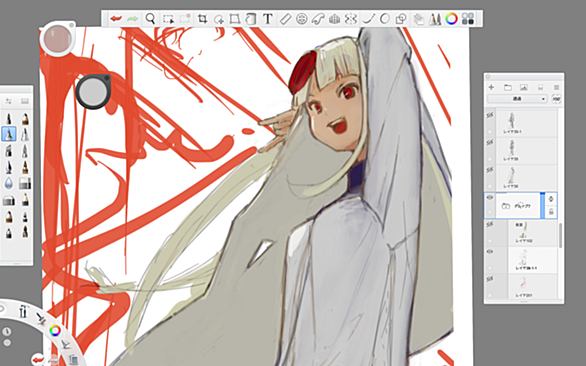The width and height of the screenshot is (586, 366).
Task: Open the brush library icon
Action: coord(25,101)
